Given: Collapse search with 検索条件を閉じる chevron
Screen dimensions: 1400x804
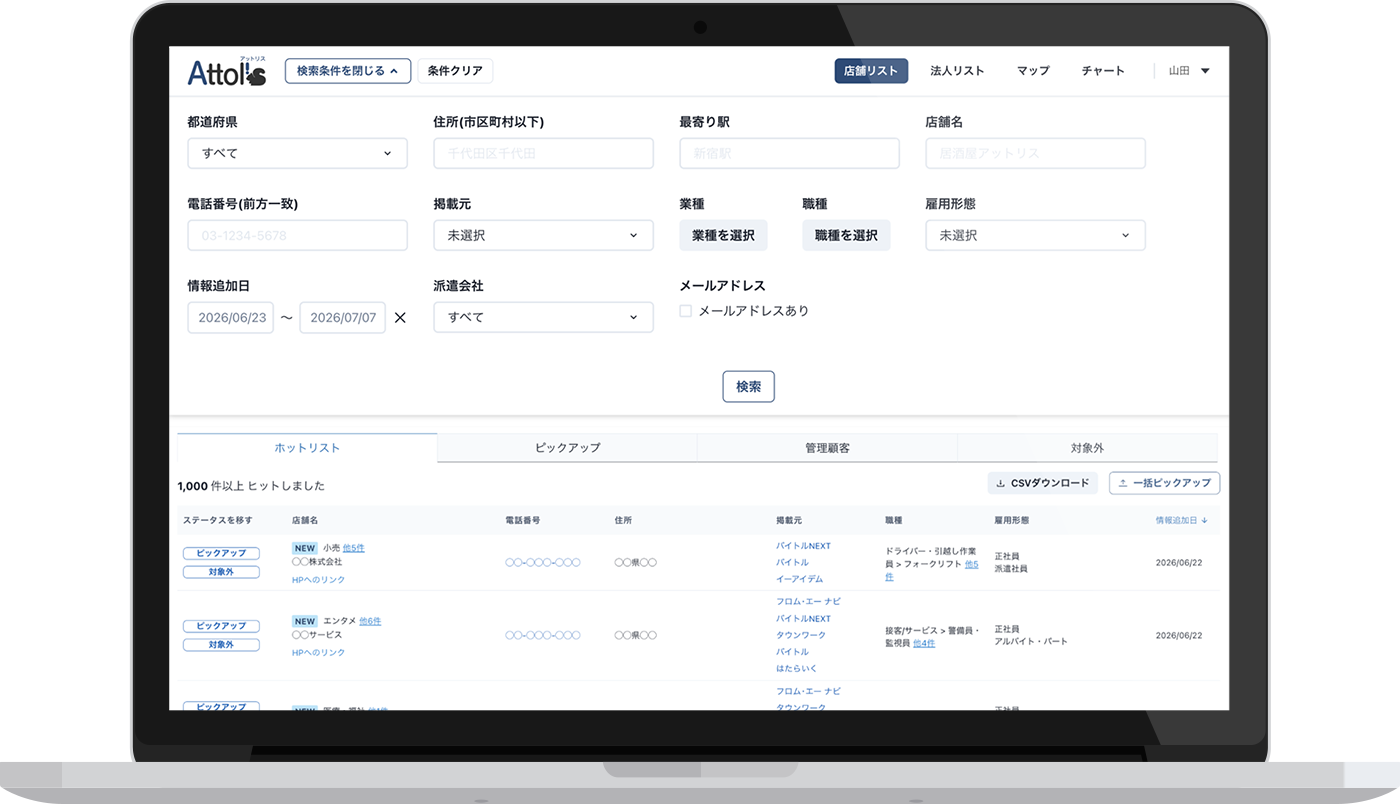Looking at the screenshot, I should tap(394, 71).
